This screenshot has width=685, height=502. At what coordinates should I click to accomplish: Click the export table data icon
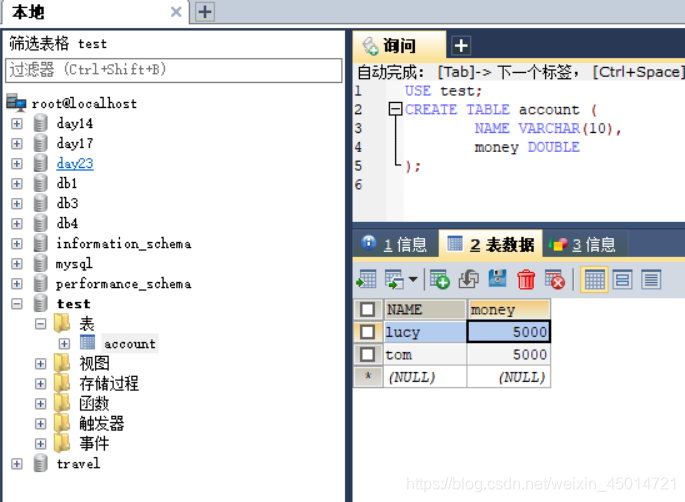pyautogui.click(x=366, y=280)
